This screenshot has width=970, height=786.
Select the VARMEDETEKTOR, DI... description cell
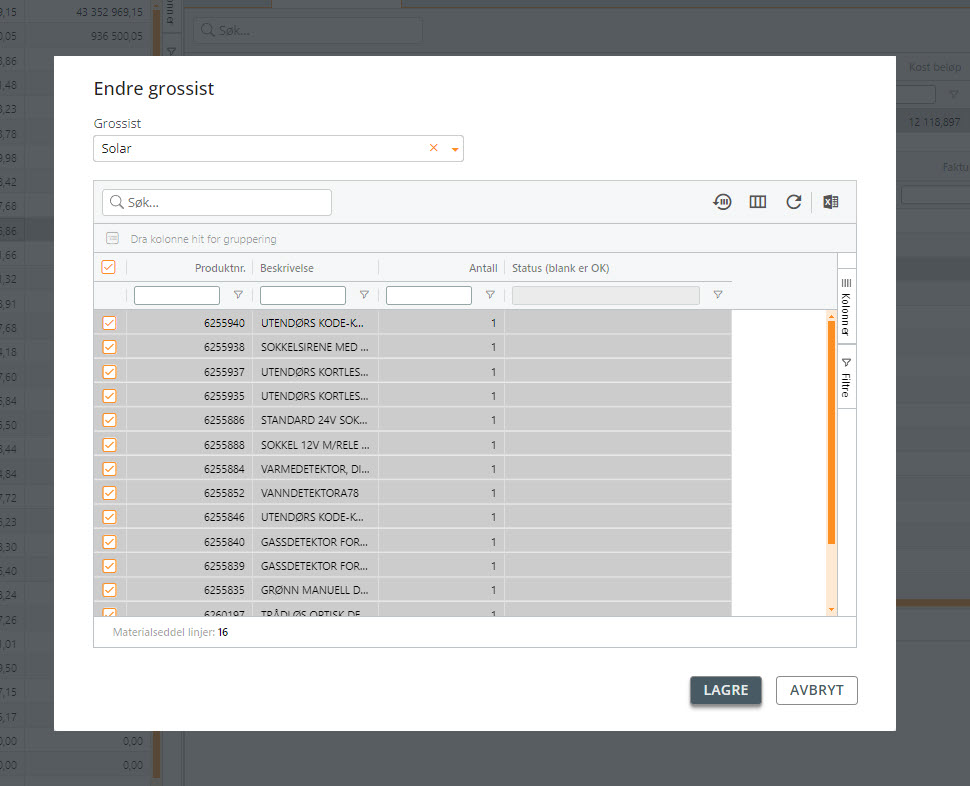point(315,469)
